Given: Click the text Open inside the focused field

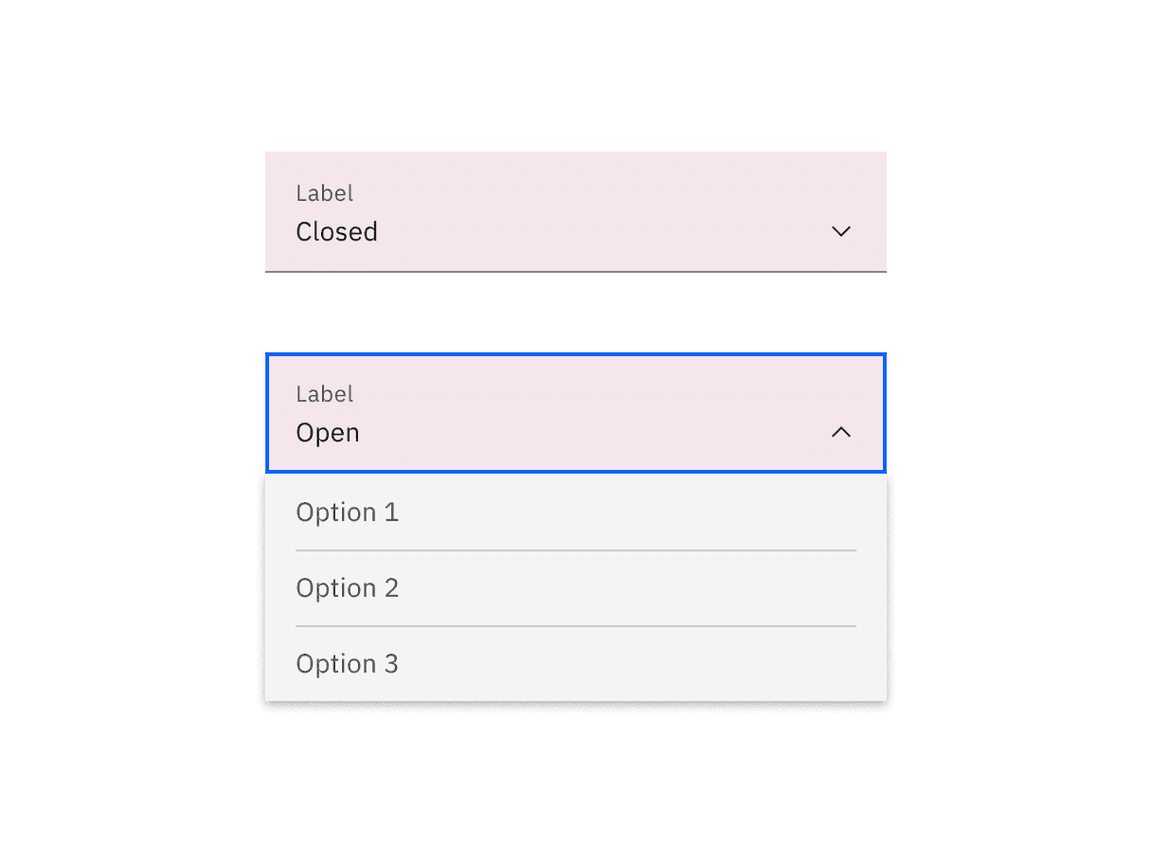Looking at the screenshot, I should tap(327, 432).
